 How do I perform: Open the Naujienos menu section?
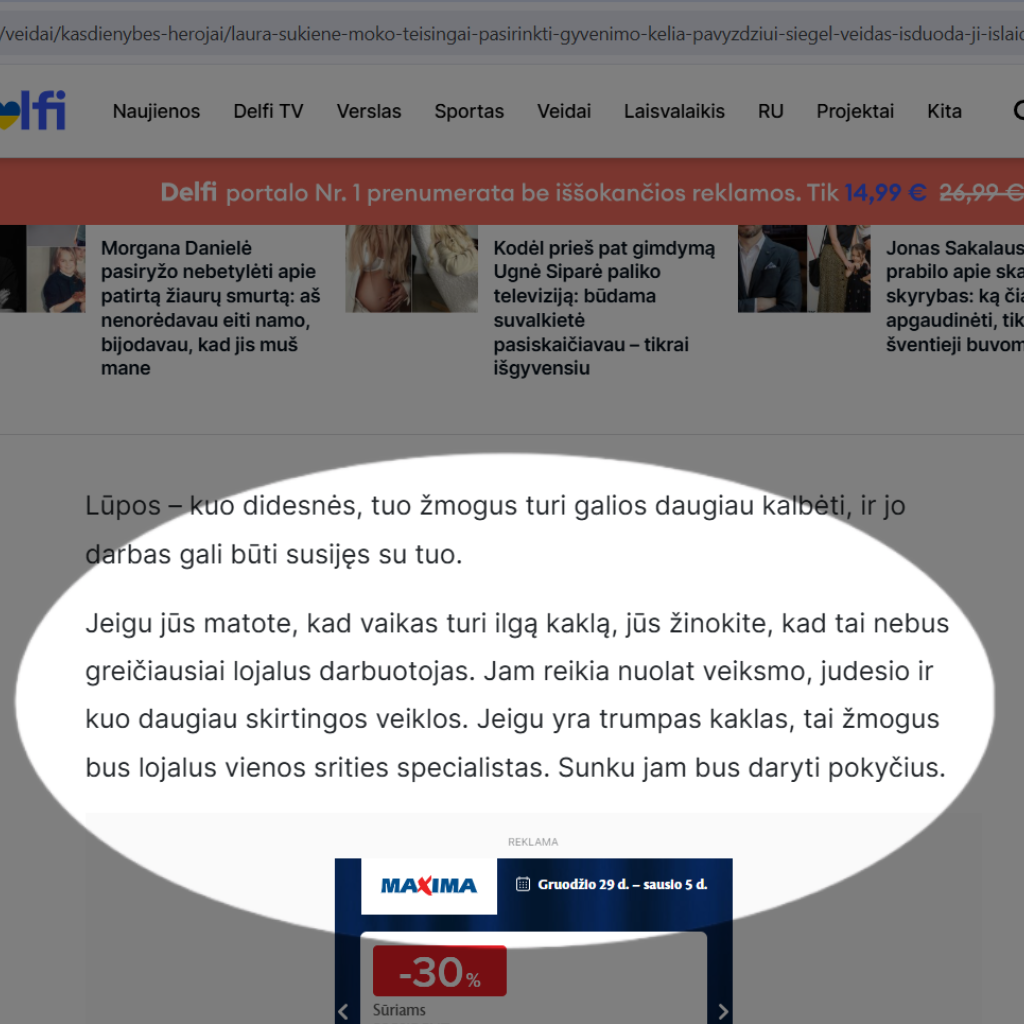click(x=156, y=111)
